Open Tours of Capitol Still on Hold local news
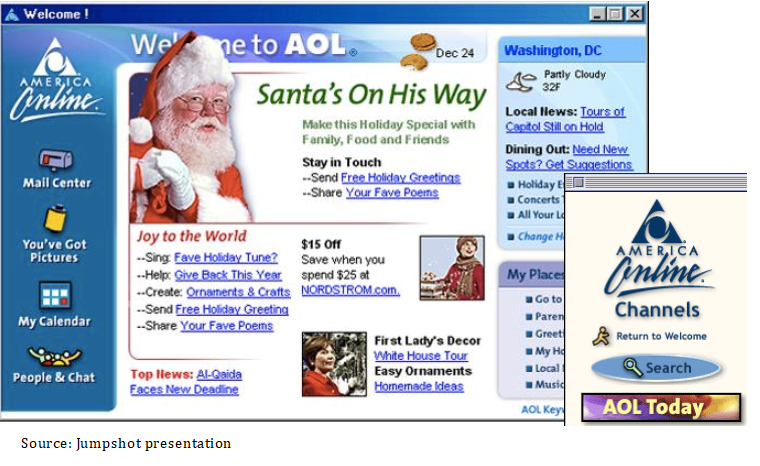Viewport: 760px width, 466px height. 566,119
